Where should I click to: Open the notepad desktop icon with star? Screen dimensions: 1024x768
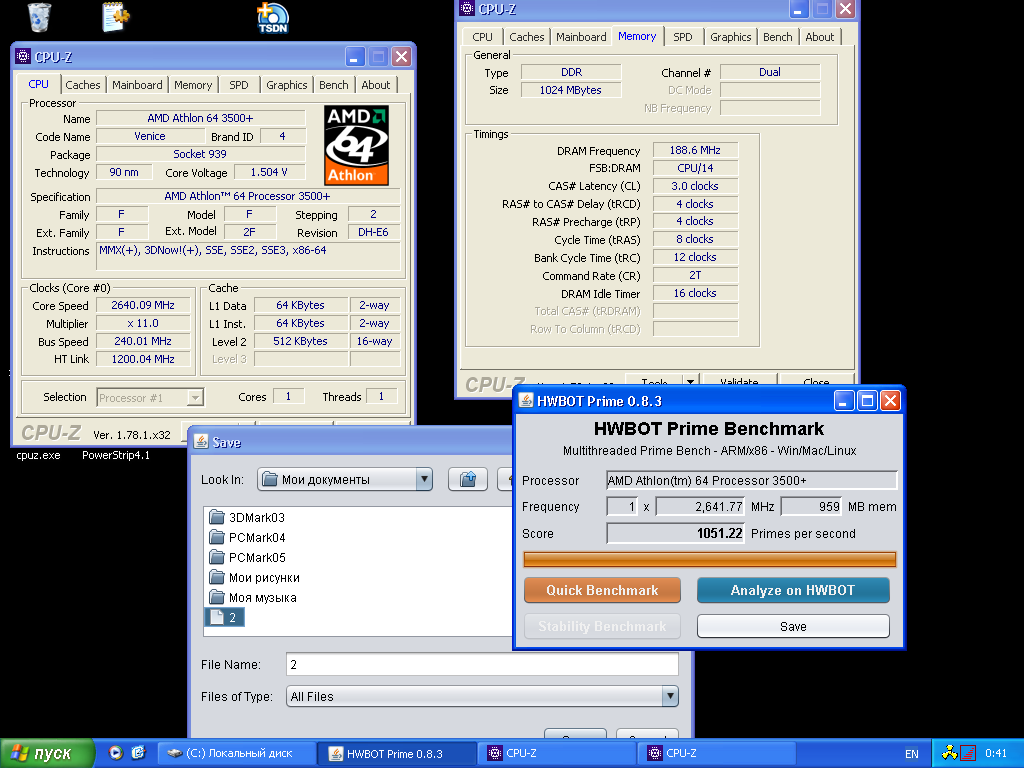coord(116,17)
